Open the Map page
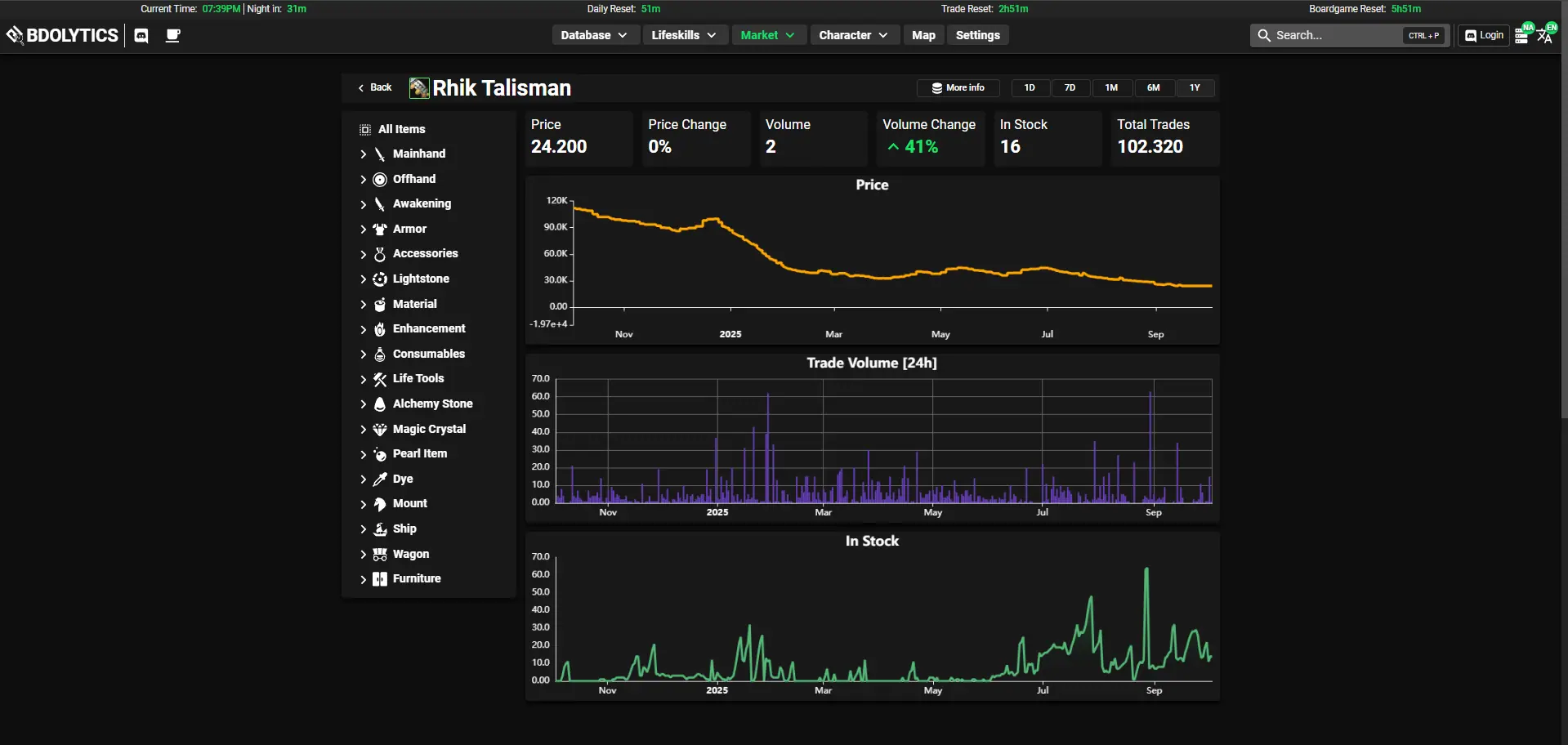 [922, 35]
